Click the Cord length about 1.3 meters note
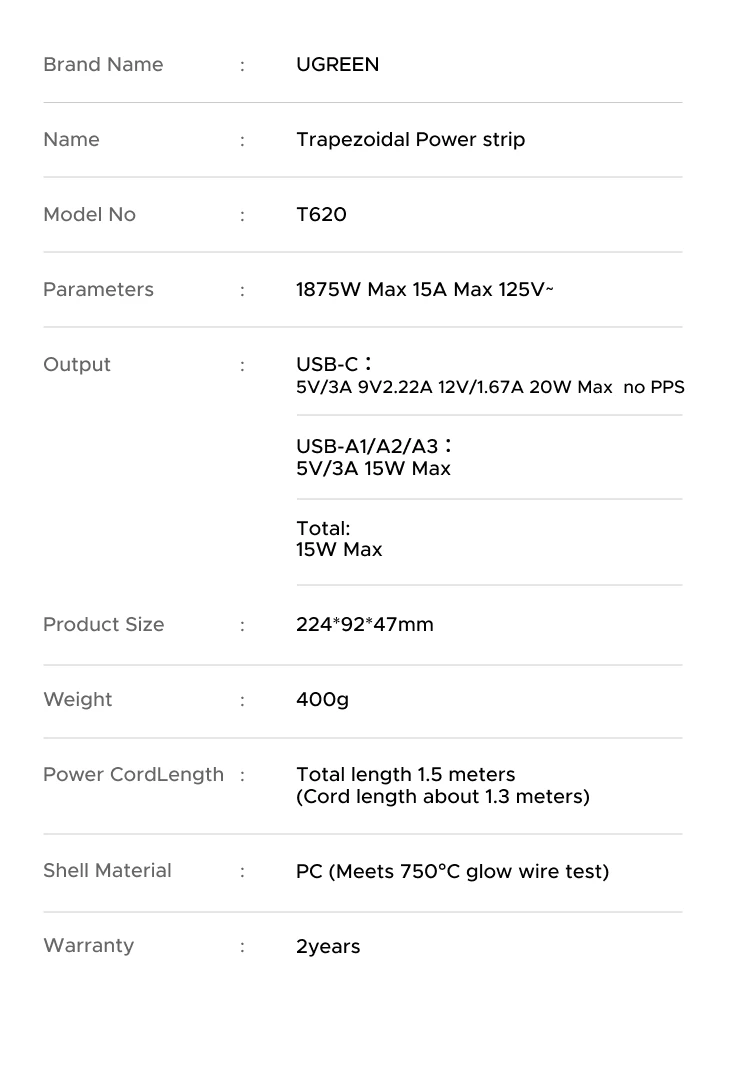 [443, 797]
